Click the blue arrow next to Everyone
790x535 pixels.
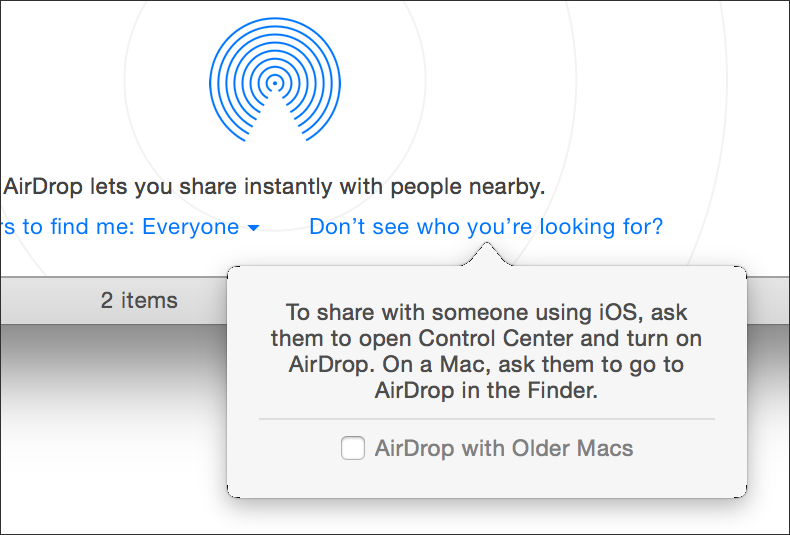[x=253, y=228]
